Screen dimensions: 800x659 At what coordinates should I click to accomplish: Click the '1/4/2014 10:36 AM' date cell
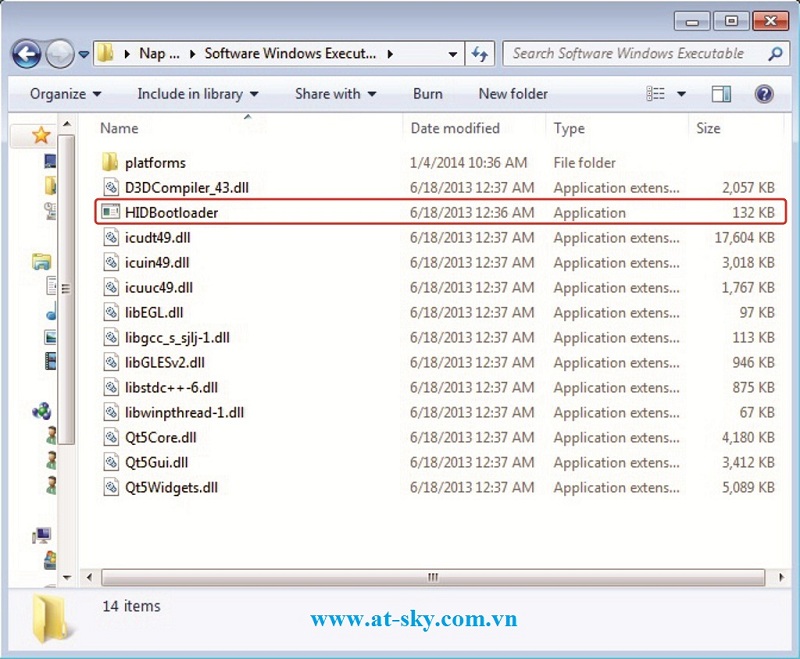pos(468,163)
